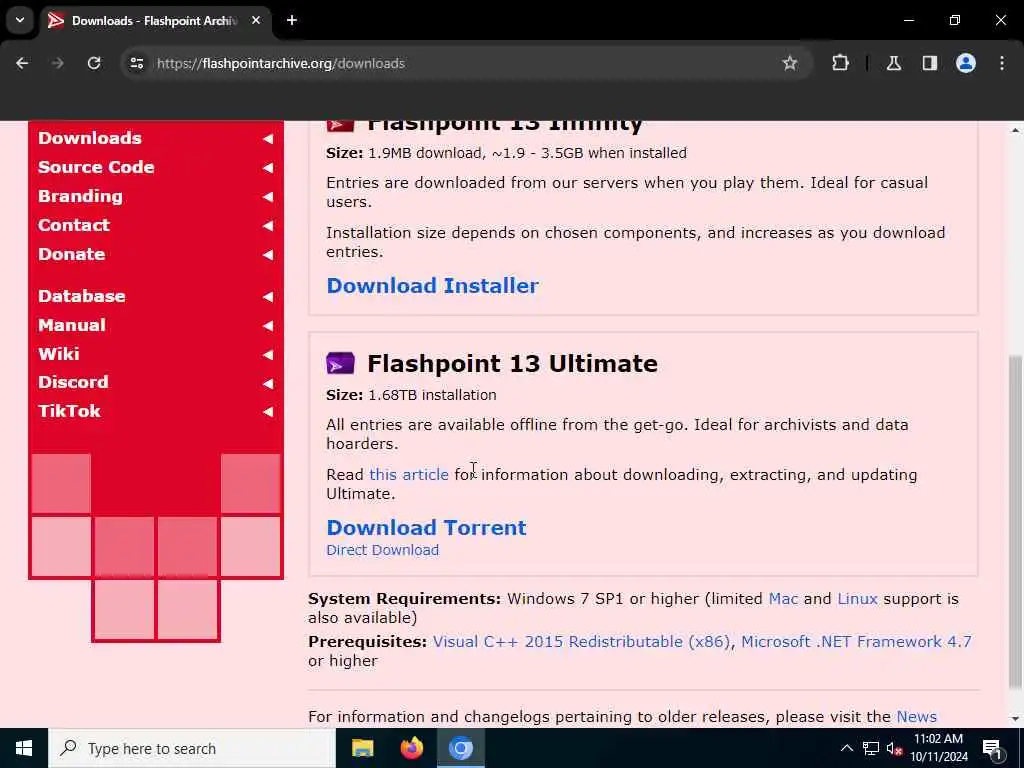Open Manual in the sidebar menu
The width and height of the screenshot is (1024, 768).
point(72,325)
